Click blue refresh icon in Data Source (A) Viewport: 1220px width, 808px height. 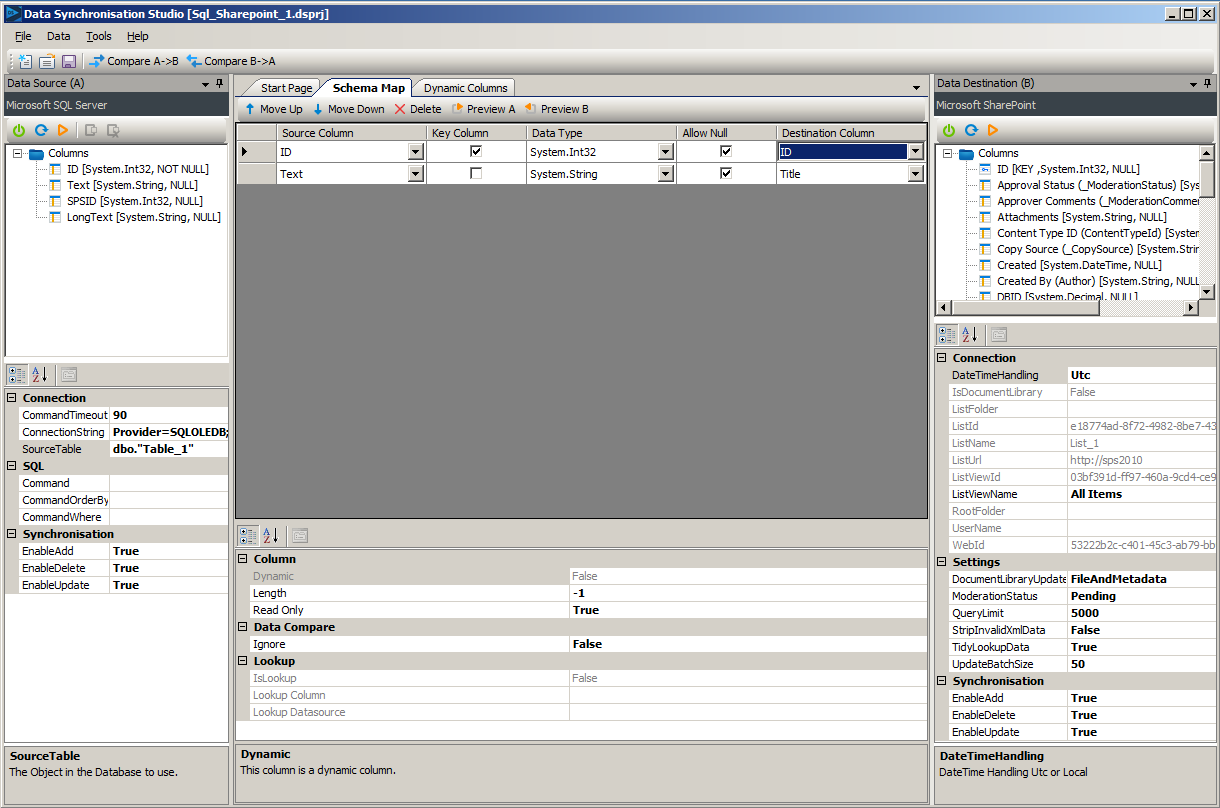tap(41, 130)
